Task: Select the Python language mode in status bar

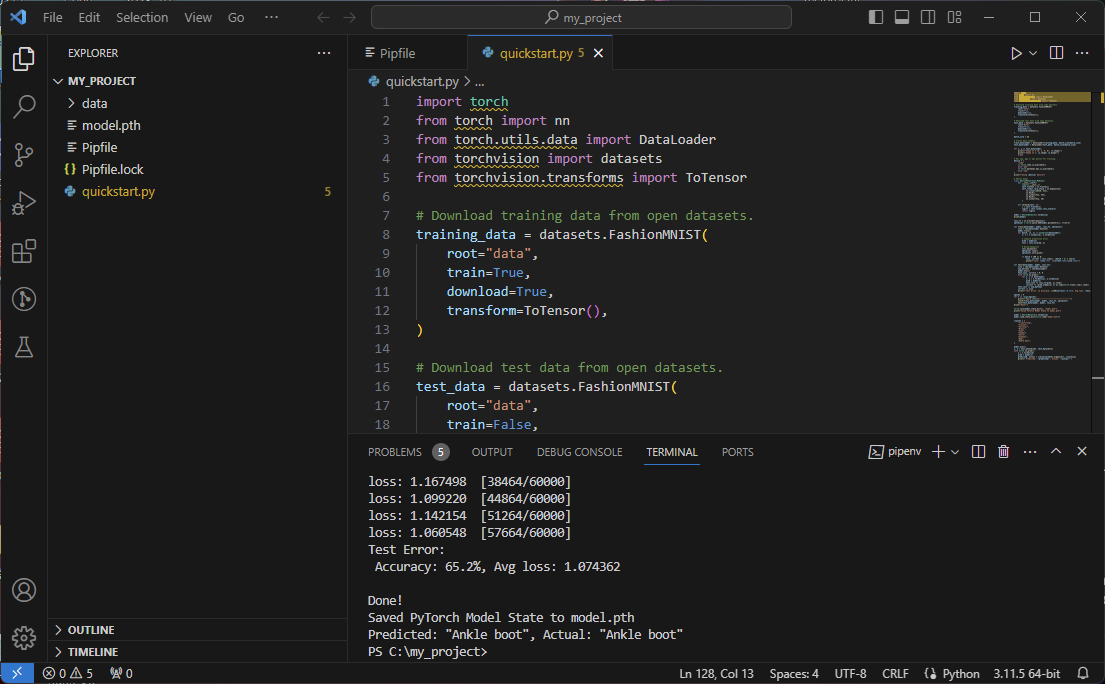Action: tap(961, 673)
